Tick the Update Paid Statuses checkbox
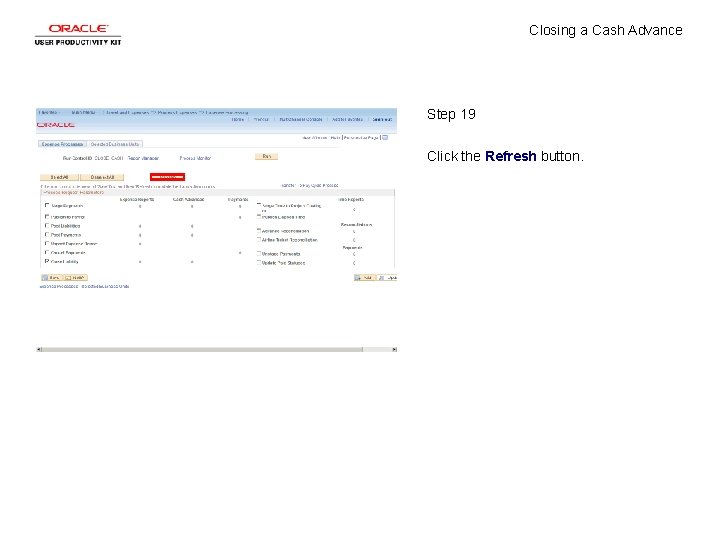The width and height of the screenshot is (720, 540). [259, 262]
